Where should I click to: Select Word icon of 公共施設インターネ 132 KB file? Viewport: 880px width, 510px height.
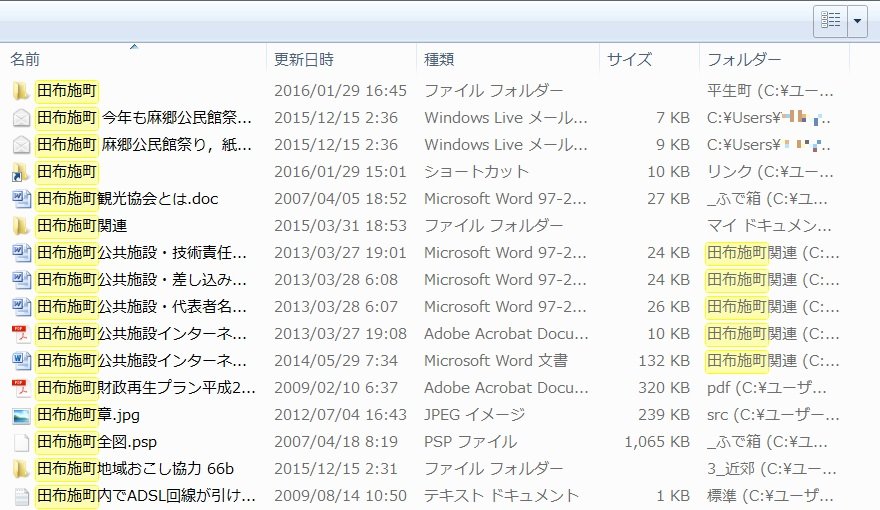(x=21, y=360)
